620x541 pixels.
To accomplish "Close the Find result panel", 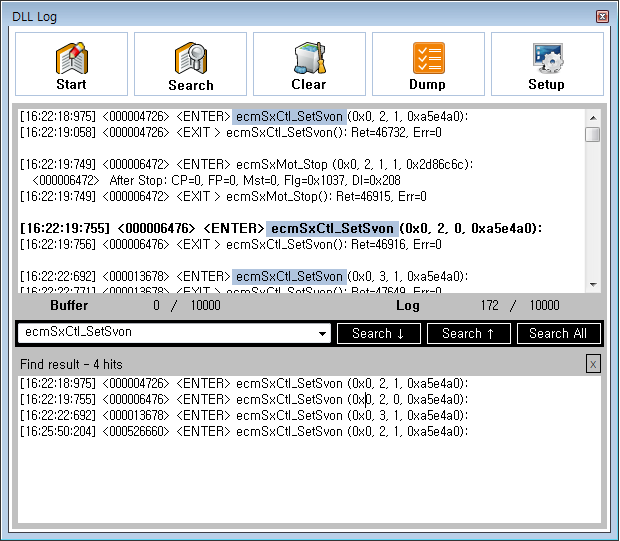I will tap(593, 365).
